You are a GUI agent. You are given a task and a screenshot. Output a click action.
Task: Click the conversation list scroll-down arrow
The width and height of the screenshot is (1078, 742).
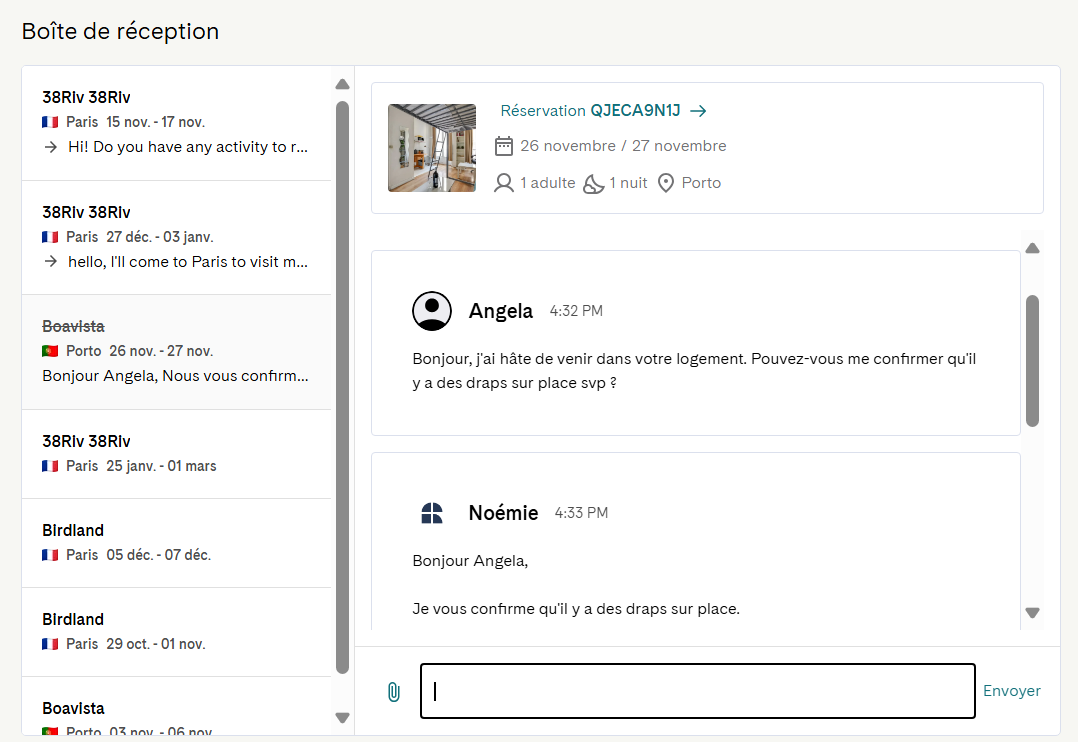(342, 717)
